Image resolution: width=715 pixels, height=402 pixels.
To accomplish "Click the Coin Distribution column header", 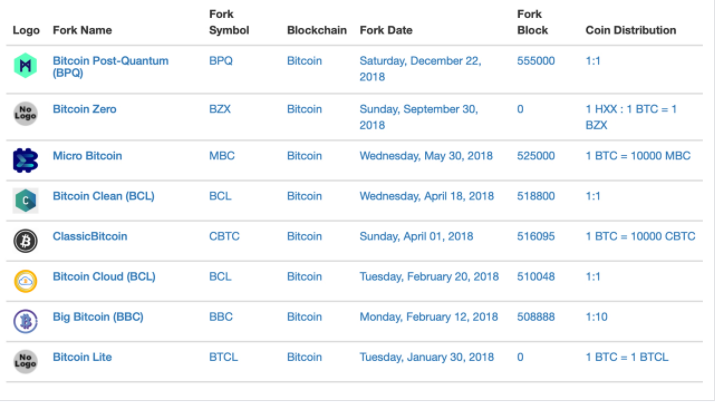I will pos(630,31).
